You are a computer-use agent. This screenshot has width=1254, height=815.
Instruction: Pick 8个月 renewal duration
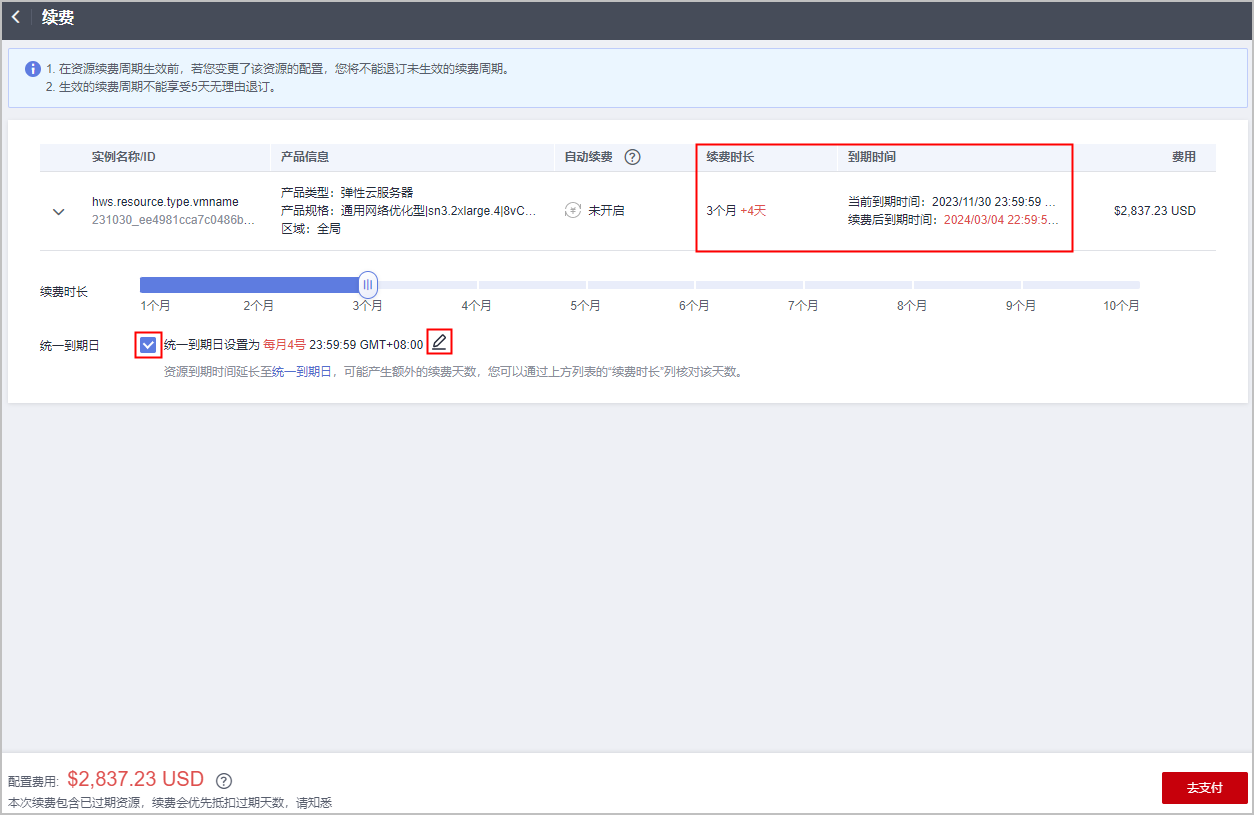[x=912, y=305]
